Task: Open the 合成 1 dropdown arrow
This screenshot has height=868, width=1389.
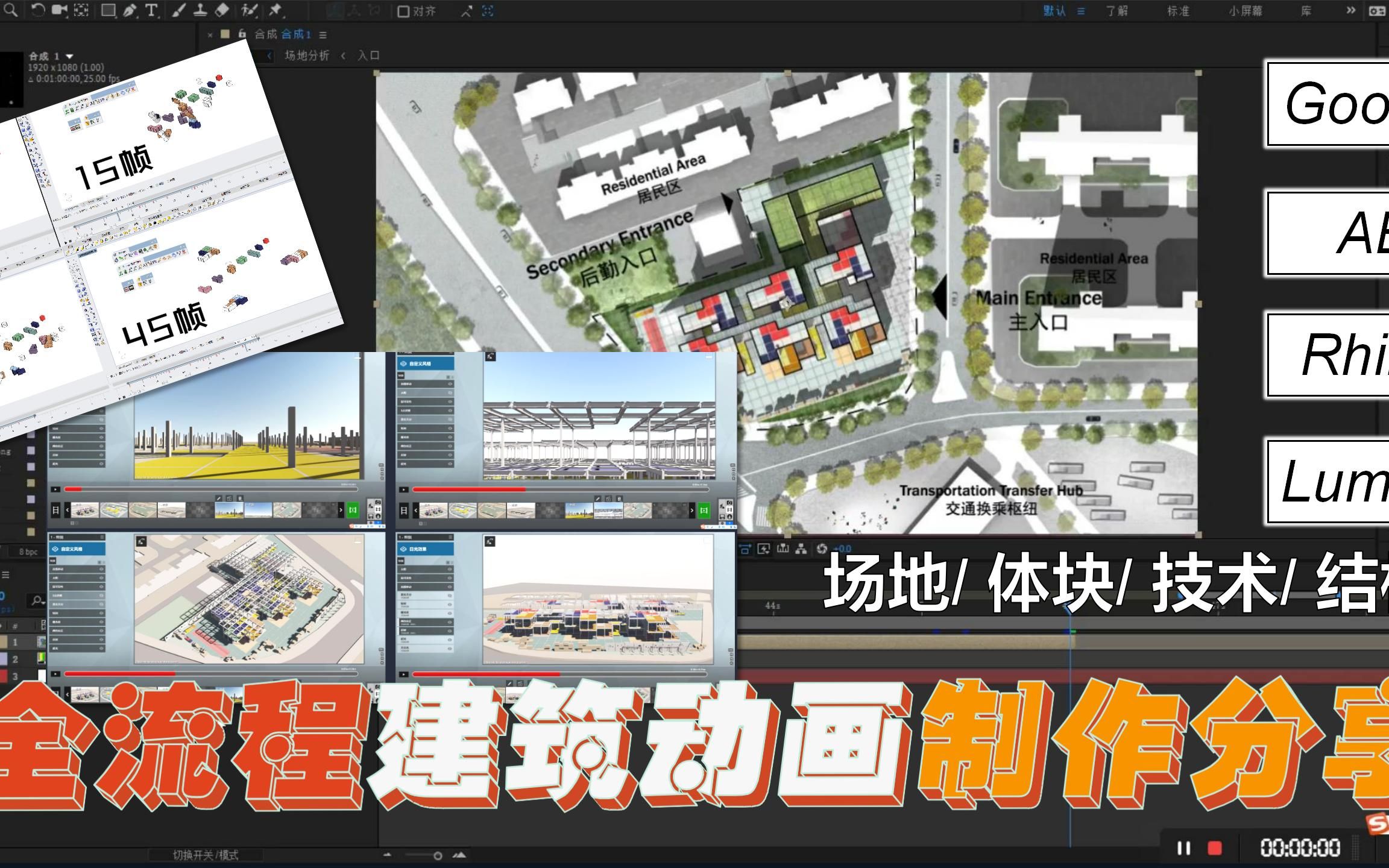Action: tap(69, 56)
